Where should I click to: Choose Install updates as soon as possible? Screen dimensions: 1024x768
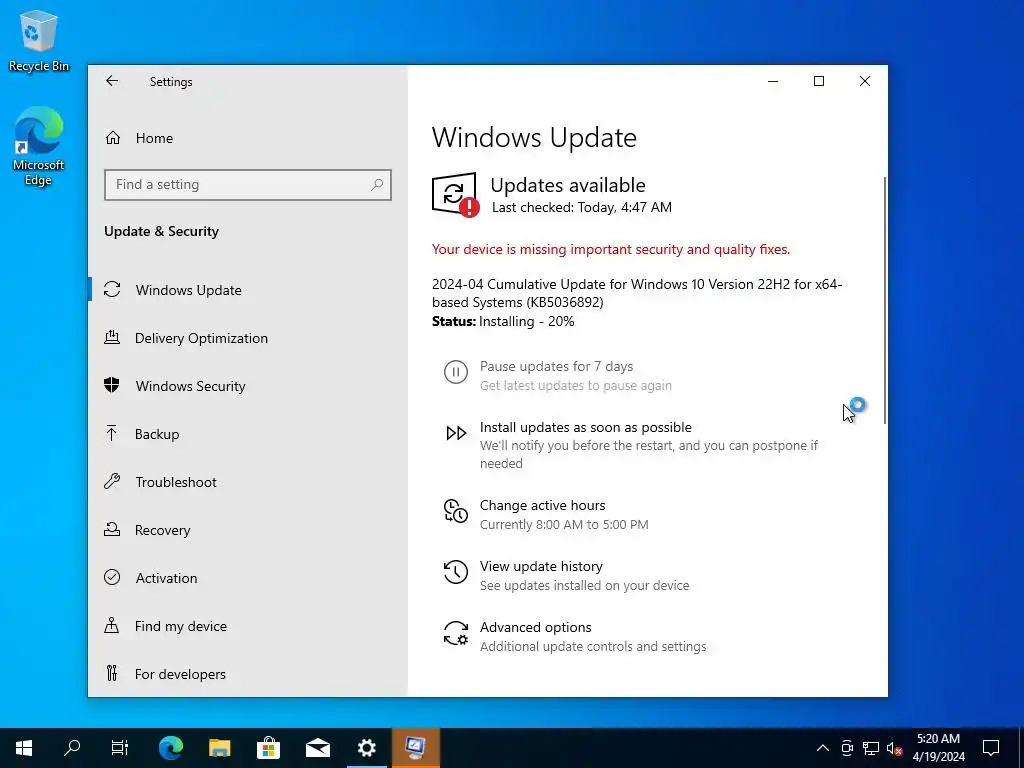[x=585, y=427]
